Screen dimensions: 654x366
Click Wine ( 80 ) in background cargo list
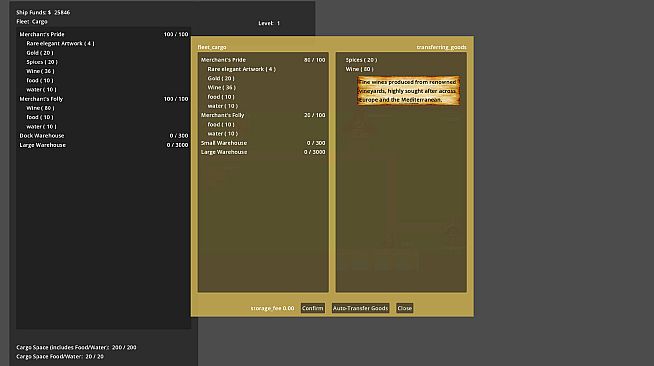[x=40, y=108]
